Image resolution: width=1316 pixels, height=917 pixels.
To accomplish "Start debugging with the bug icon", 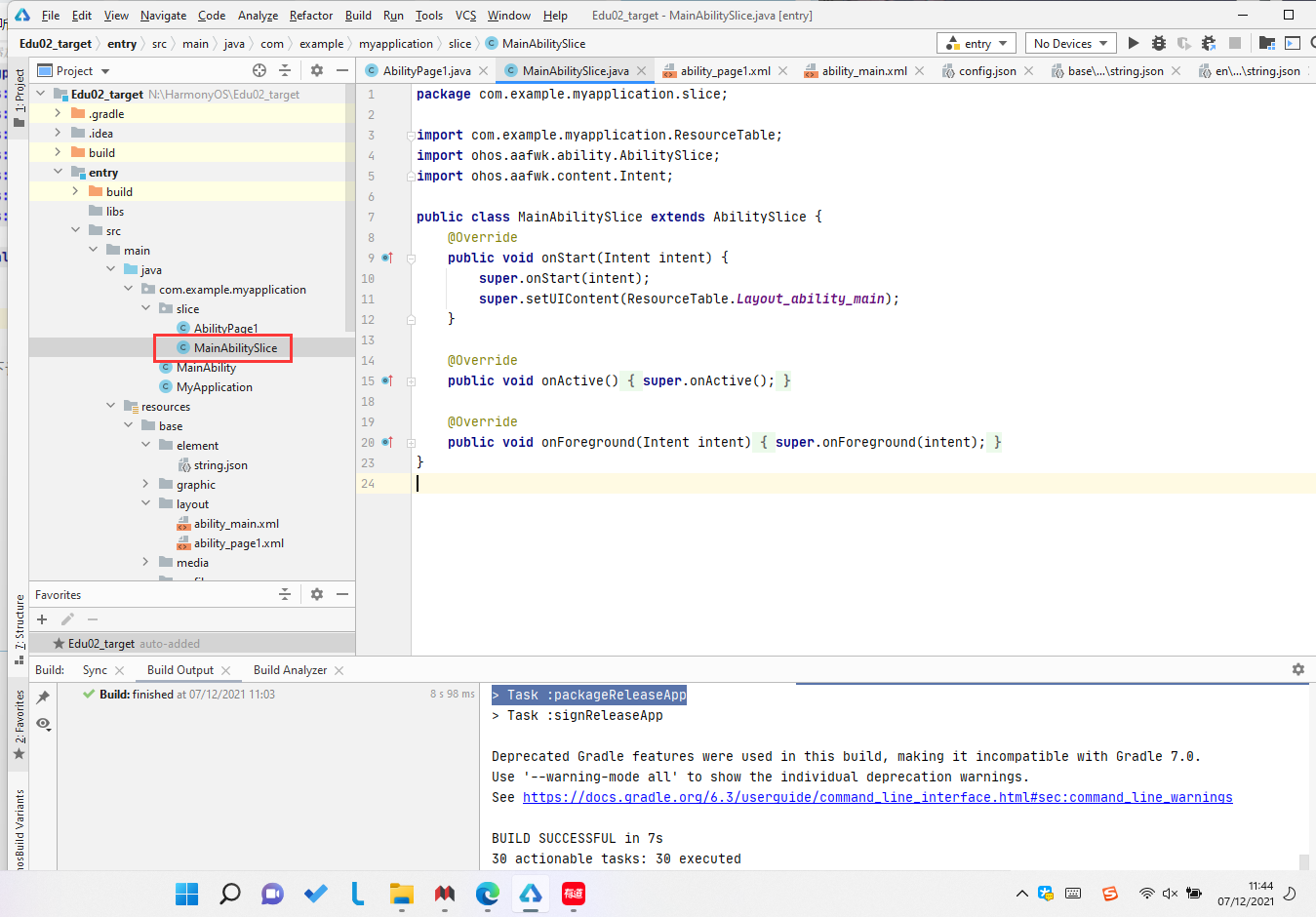I will click(x=1159, y=43).
